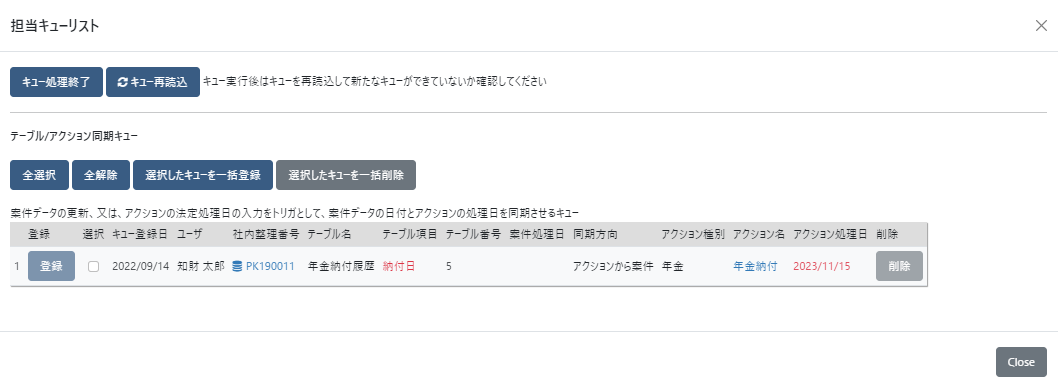1058x389 pixels.
Task: Select the red 納付日 table item cell
Action: (x=399, y=266)
